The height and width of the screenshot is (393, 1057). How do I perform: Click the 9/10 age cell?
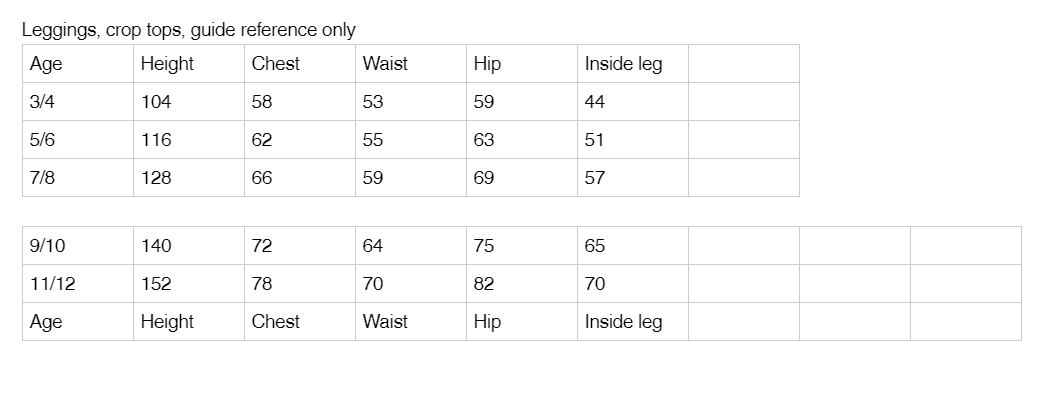pyautogui.click(x=78, y=245)
